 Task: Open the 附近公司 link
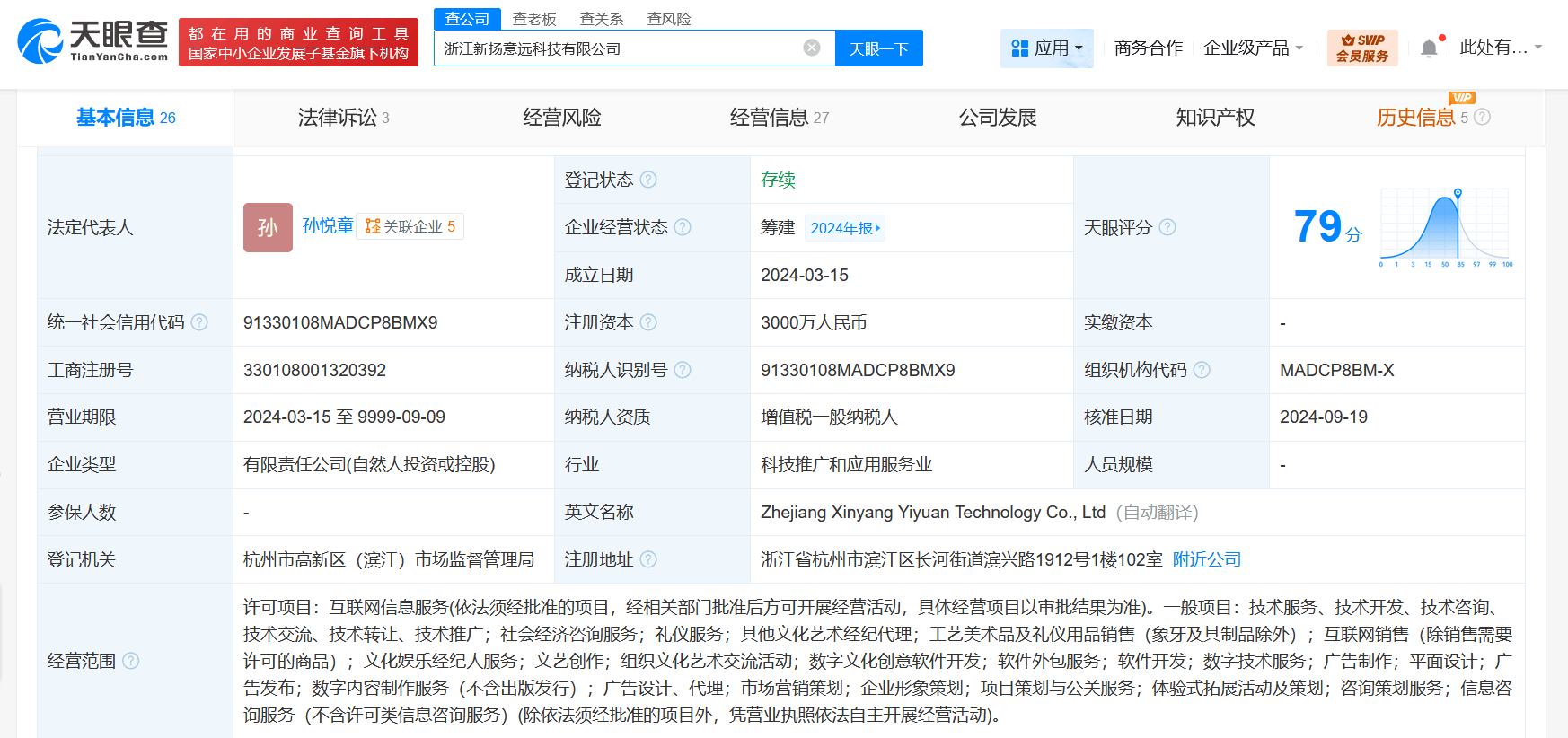1206,559
